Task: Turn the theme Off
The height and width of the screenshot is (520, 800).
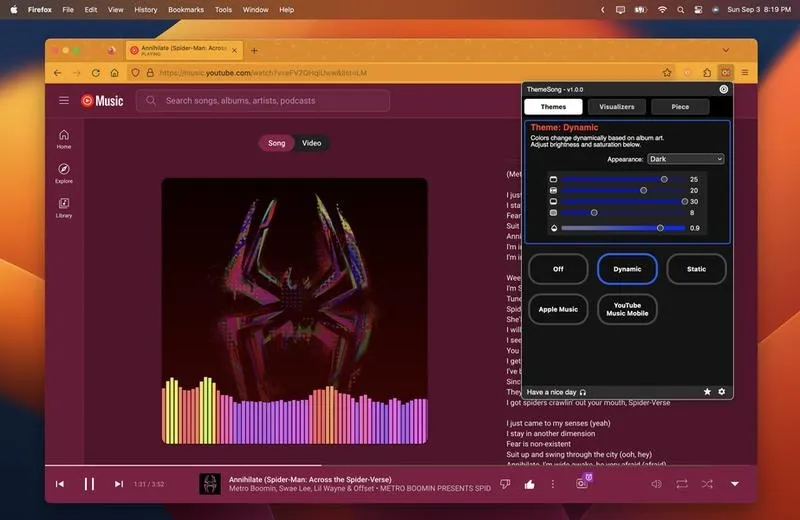Action: 558,269
